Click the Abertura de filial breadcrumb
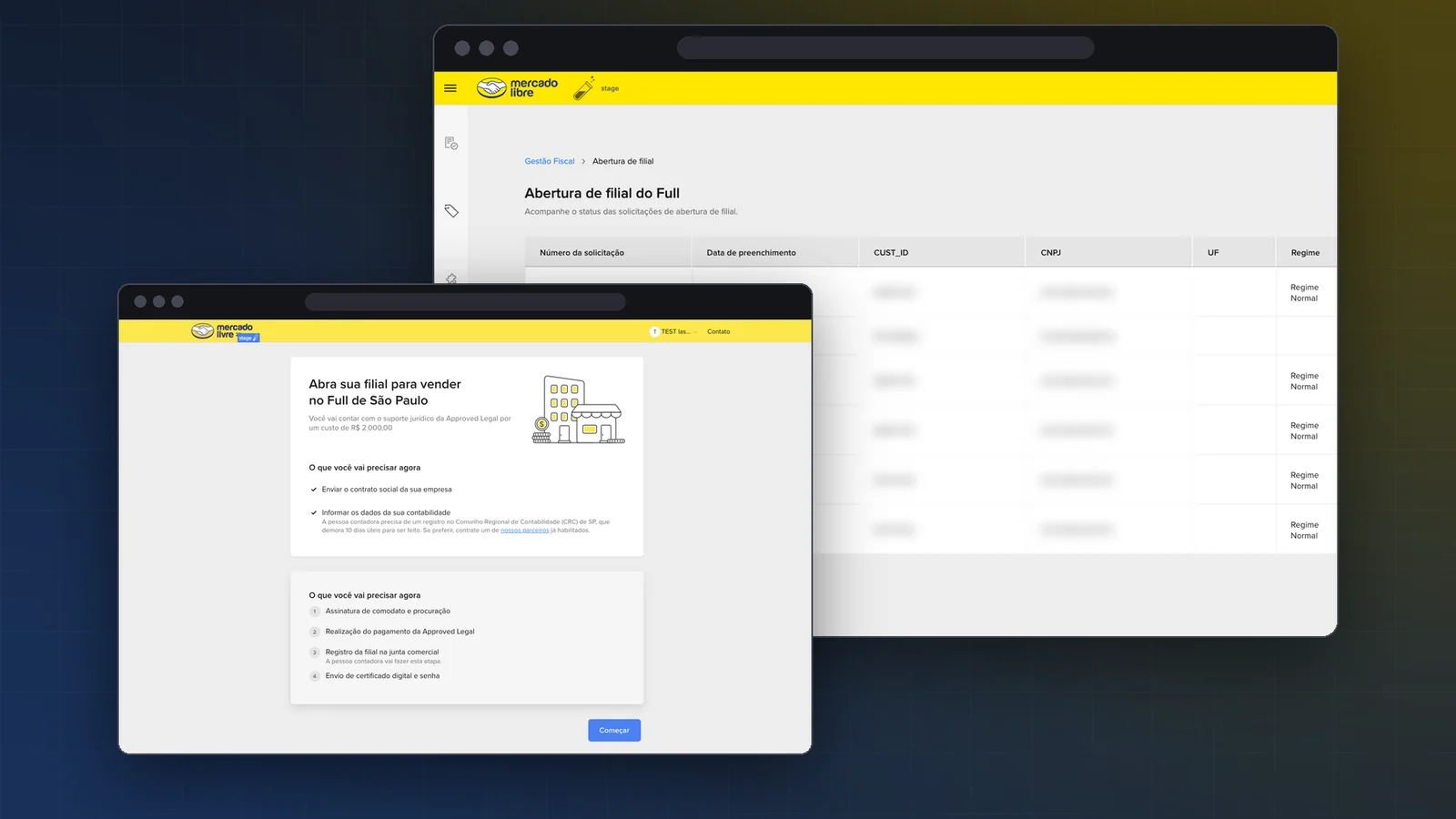 (x=623, y=161)
